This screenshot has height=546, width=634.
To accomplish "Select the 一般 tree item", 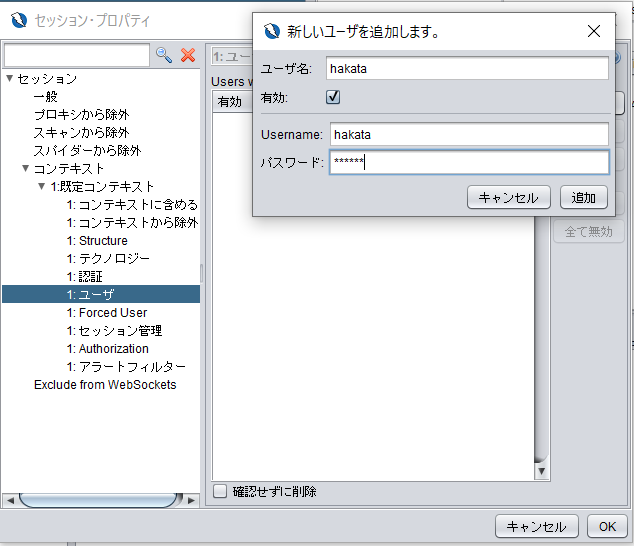I will [x=45, y=96].
